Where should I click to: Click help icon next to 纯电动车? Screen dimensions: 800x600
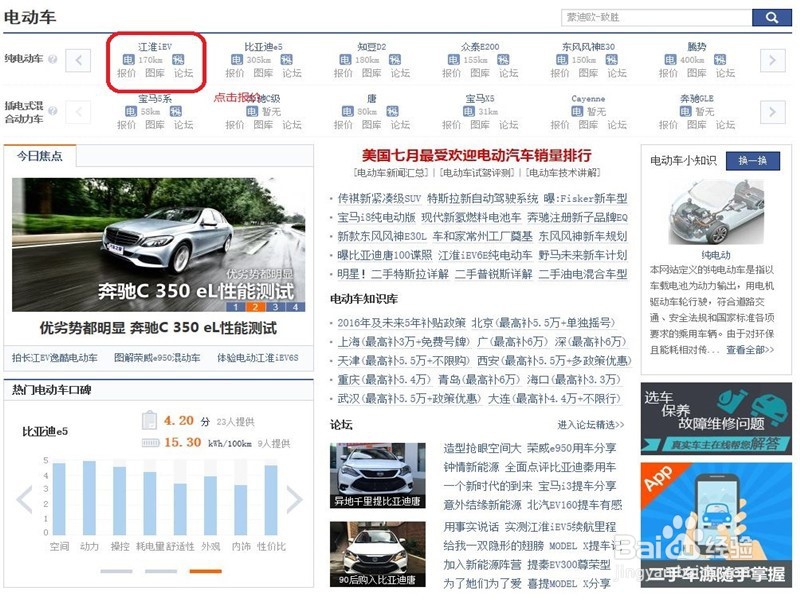tap(52, 59)
